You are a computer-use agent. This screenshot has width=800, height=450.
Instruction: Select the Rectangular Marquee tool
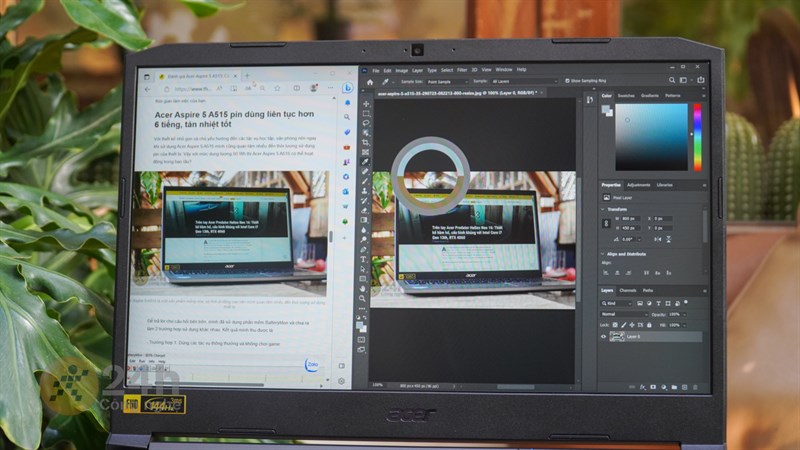[366, 113]
